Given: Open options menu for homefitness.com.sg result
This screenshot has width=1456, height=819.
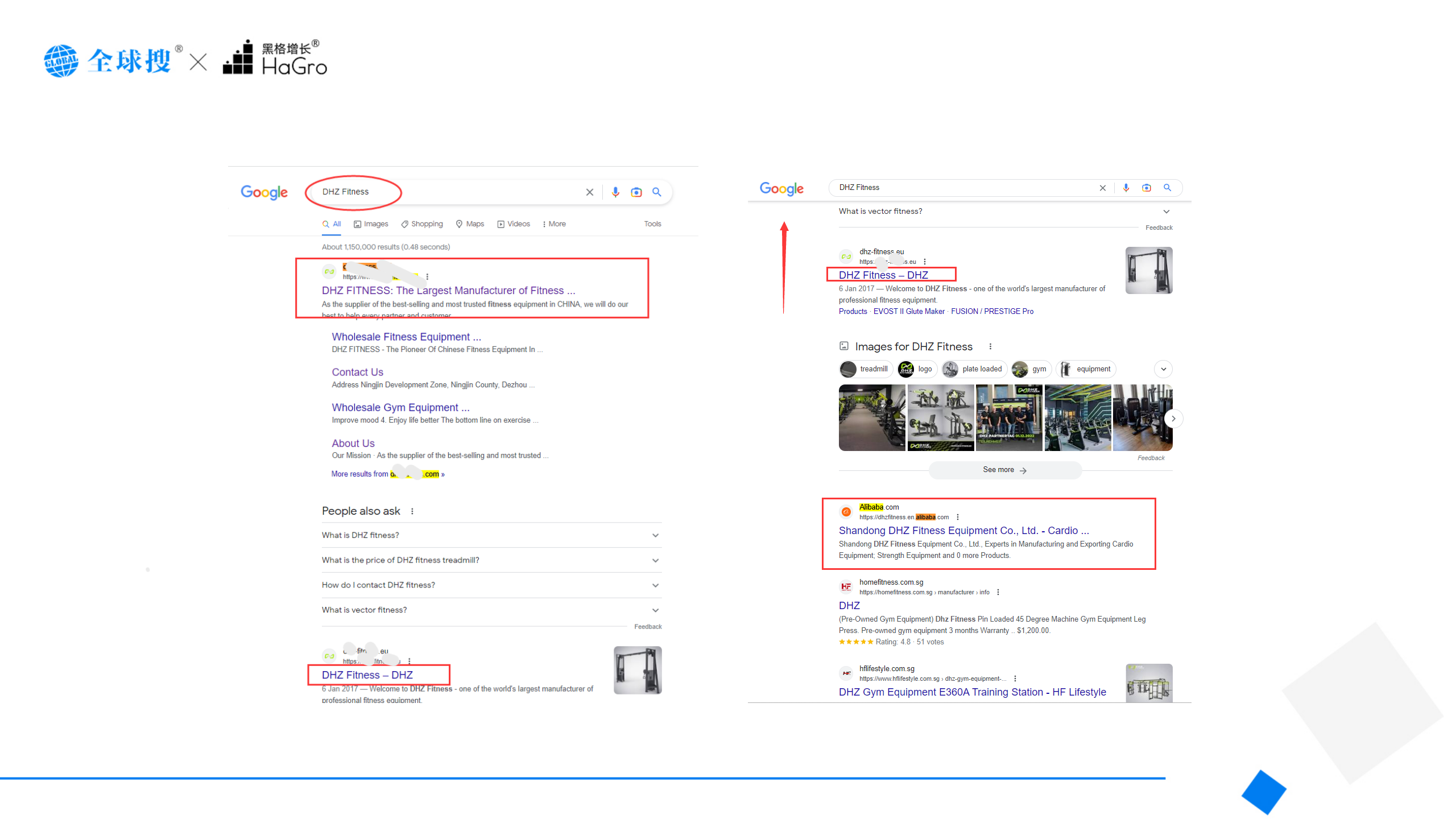Looking at the screenshot, I should click(998, 592).
